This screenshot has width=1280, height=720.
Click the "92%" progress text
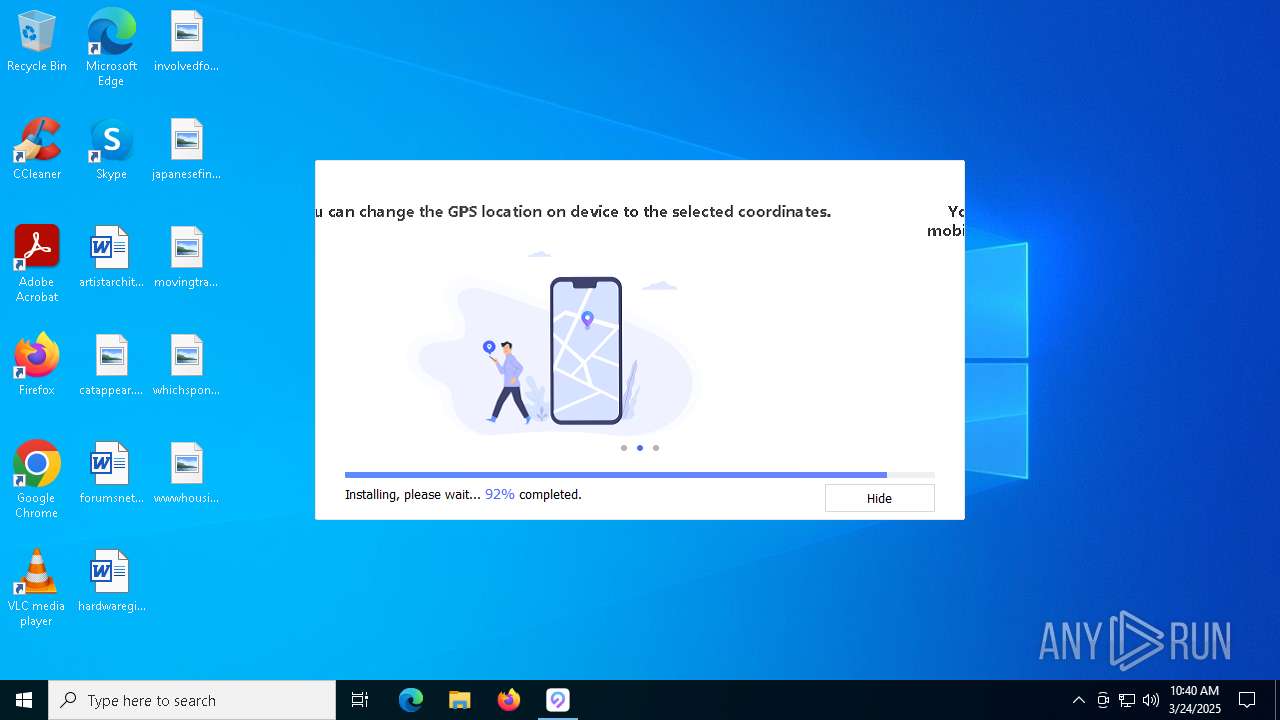[x=500, y=494]
